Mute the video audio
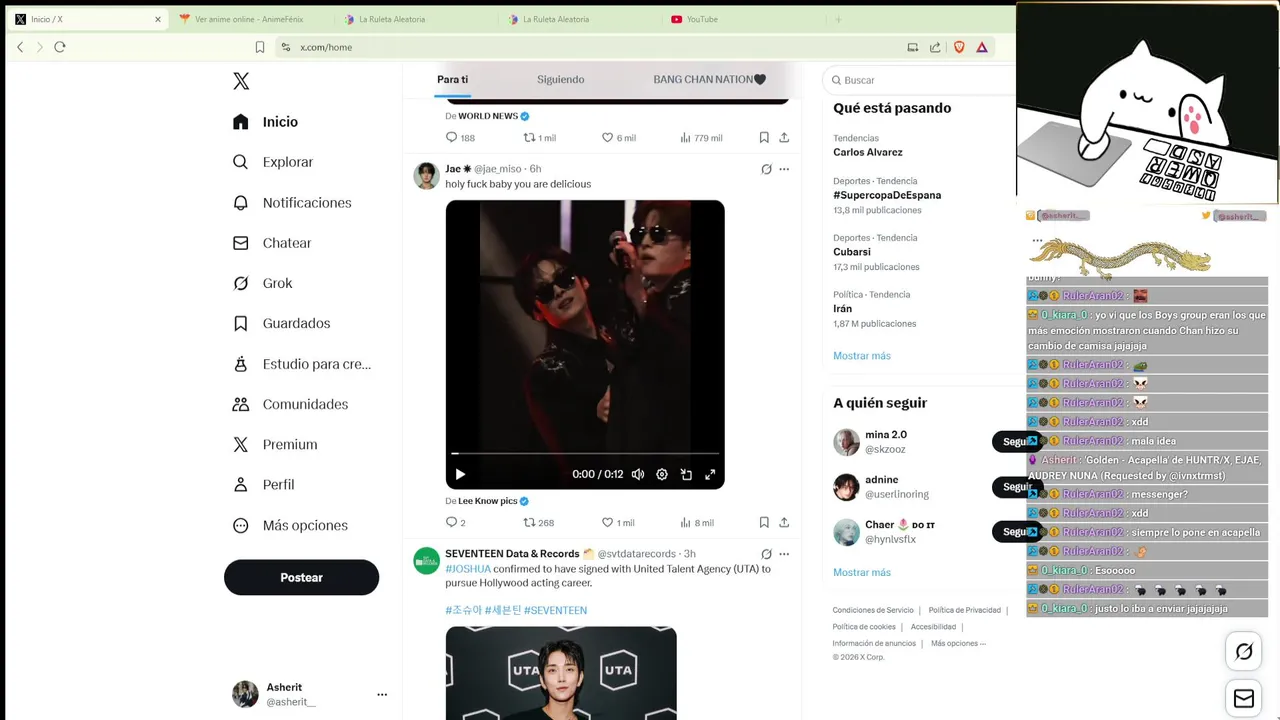Viewport: 1280px width, 720px height. (x=638, y=474)
